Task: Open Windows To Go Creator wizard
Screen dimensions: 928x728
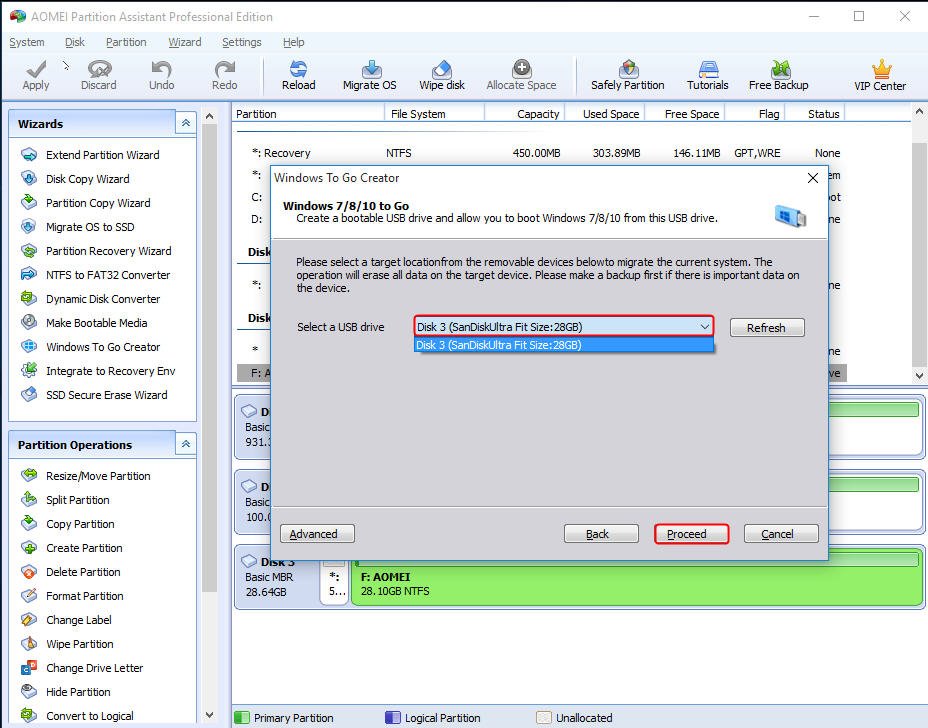Action: [91, 347]
